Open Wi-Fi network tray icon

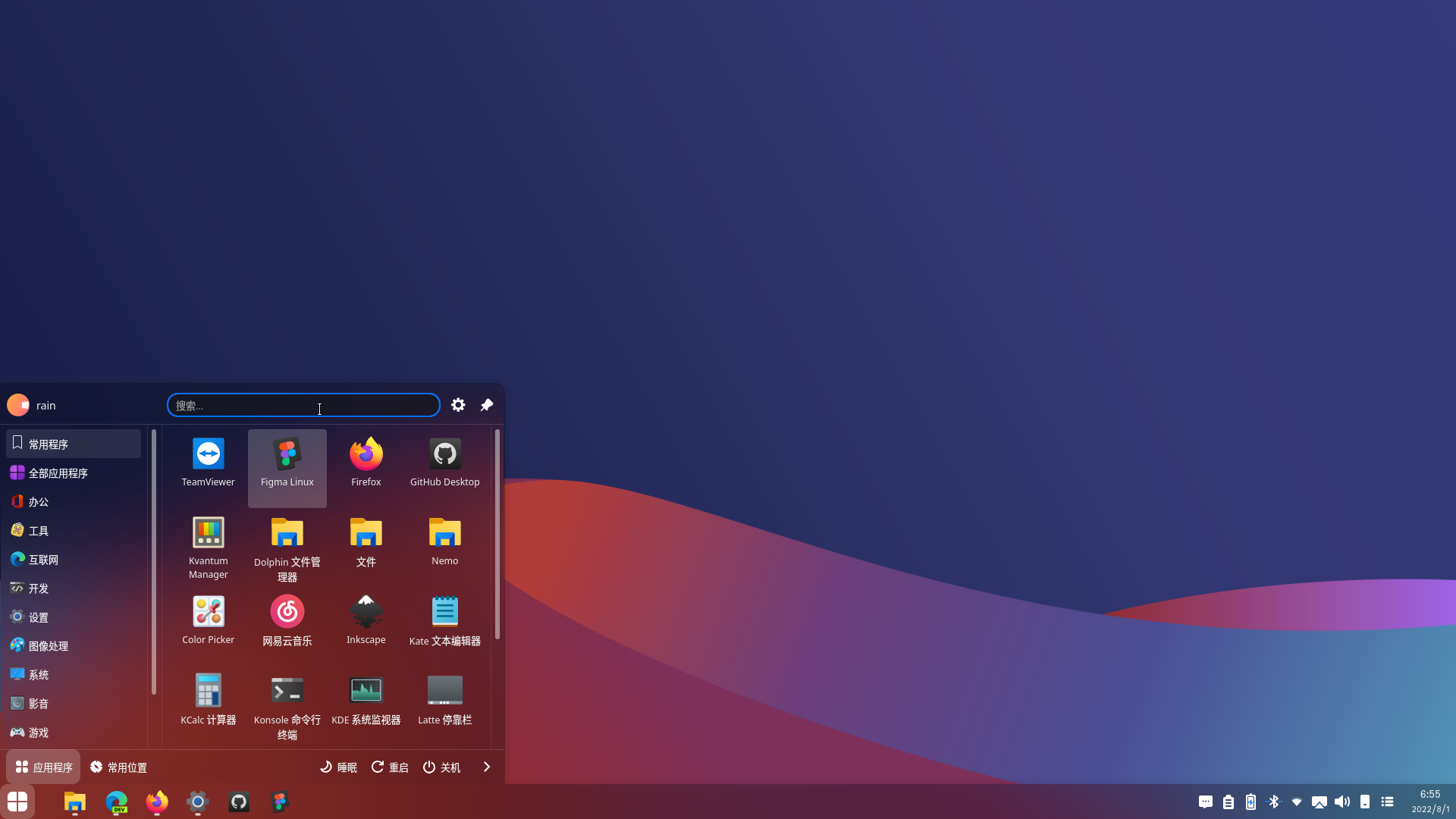pos(1297,802)
